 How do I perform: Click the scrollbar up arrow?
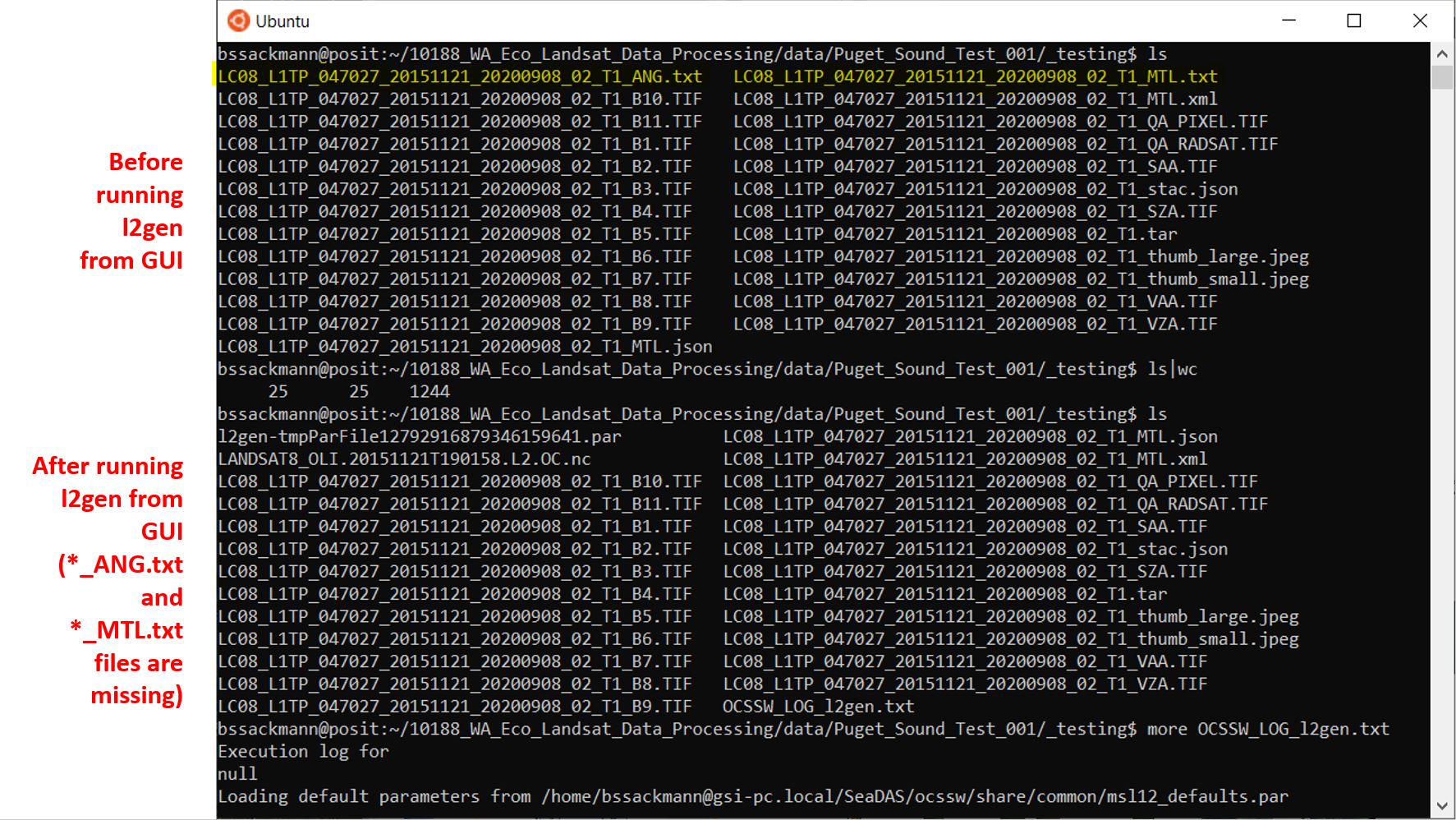(1442, 54)
